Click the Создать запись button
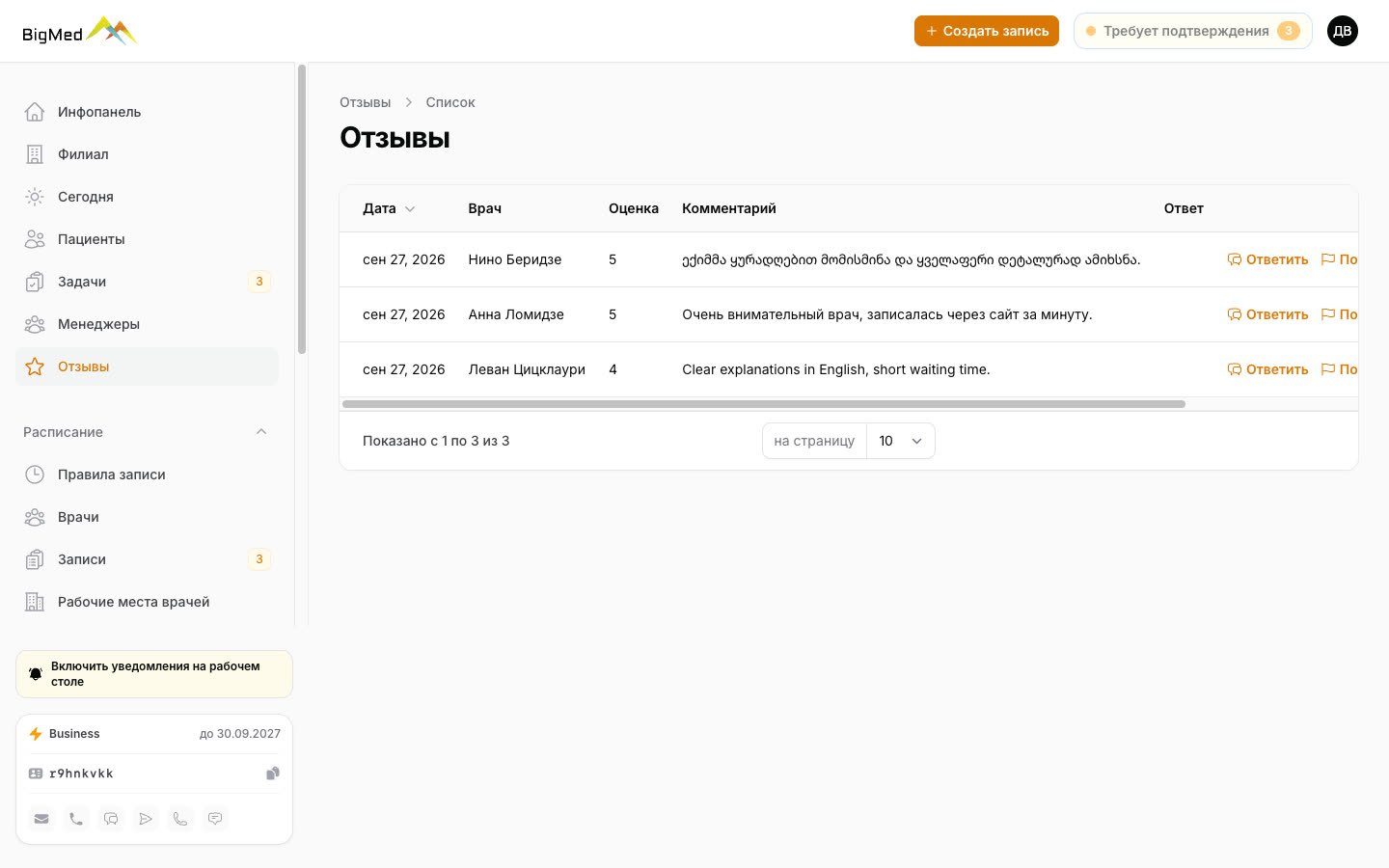The image size is (1389, 868). coord(987,31)
